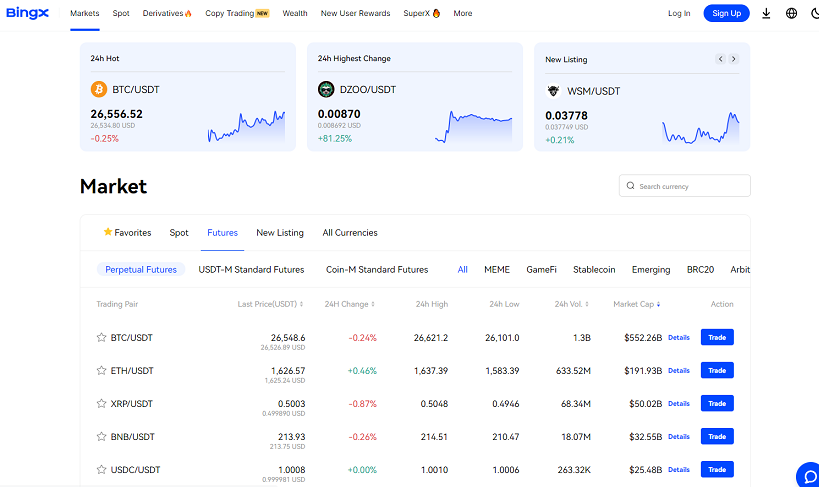Filter by BRC20 category
The width and height of the screenshot is (819, 487).
point(700,269)
